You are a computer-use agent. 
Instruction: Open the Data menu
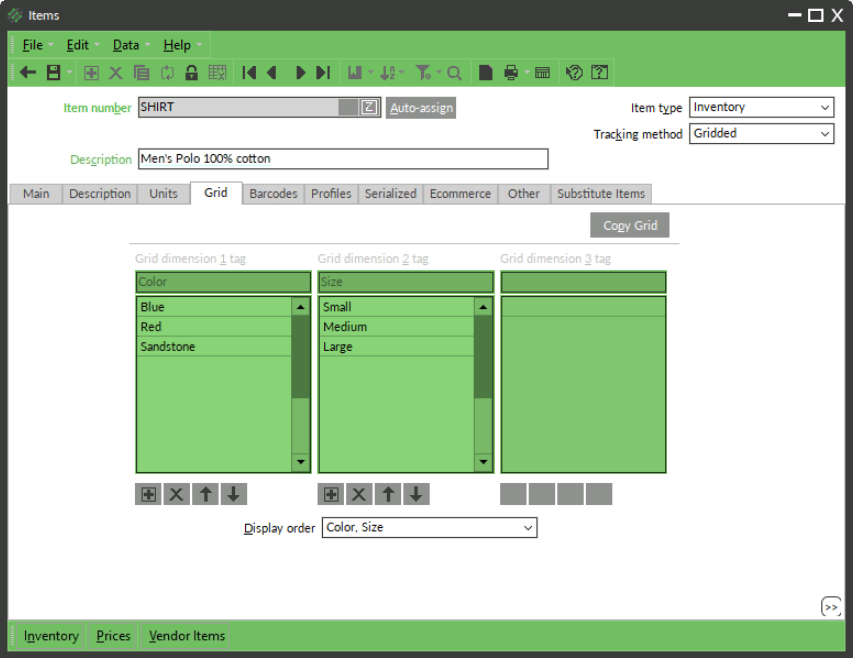tap(125, 44)
